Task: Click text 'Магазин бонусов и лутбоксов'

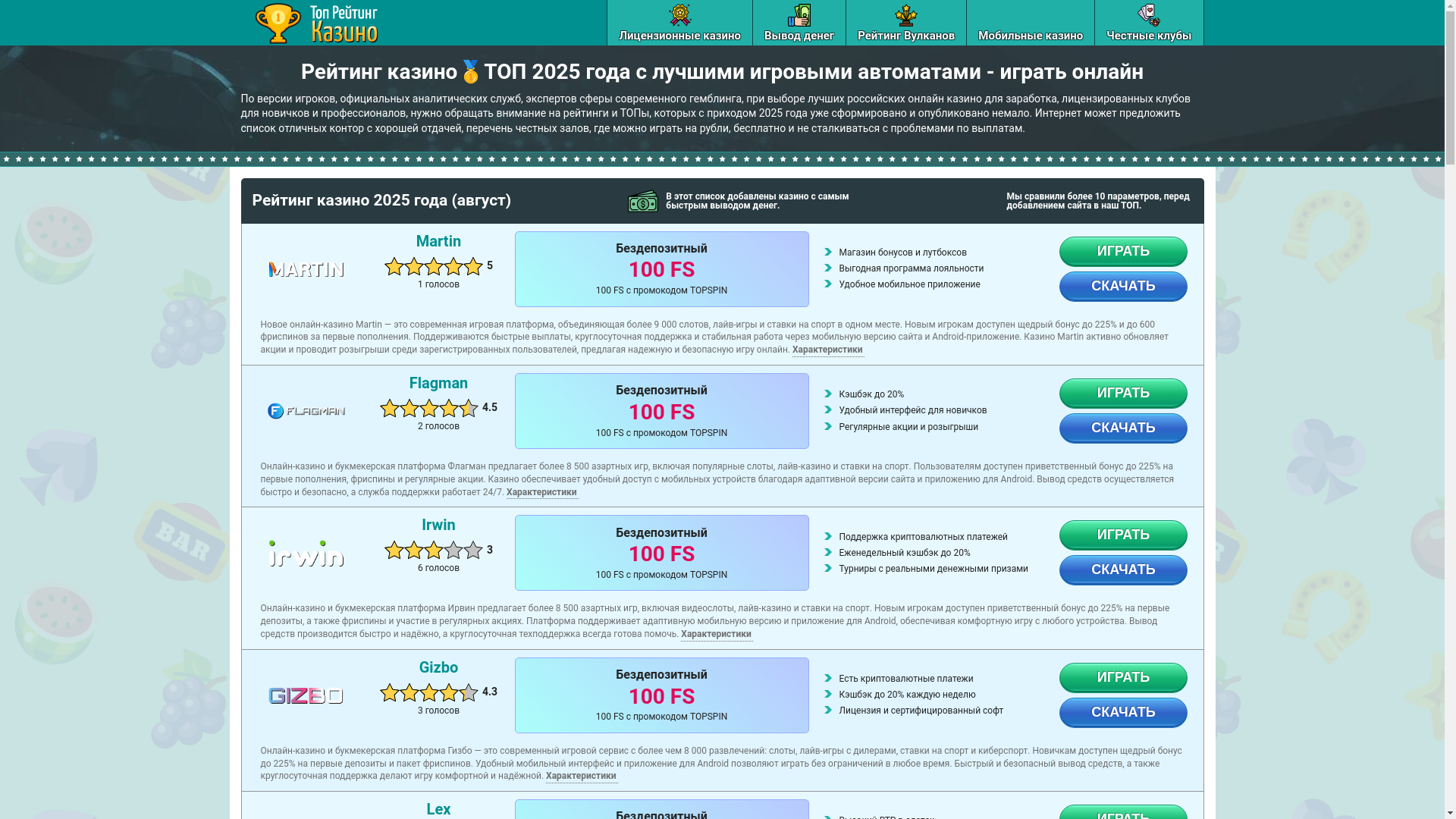Action: 902,253
